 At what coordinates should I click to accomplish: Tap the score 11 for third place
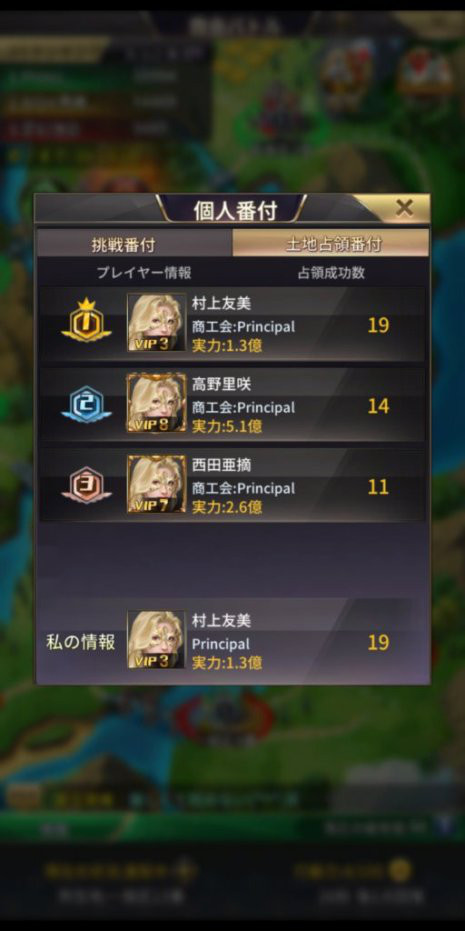click(378, 487)
